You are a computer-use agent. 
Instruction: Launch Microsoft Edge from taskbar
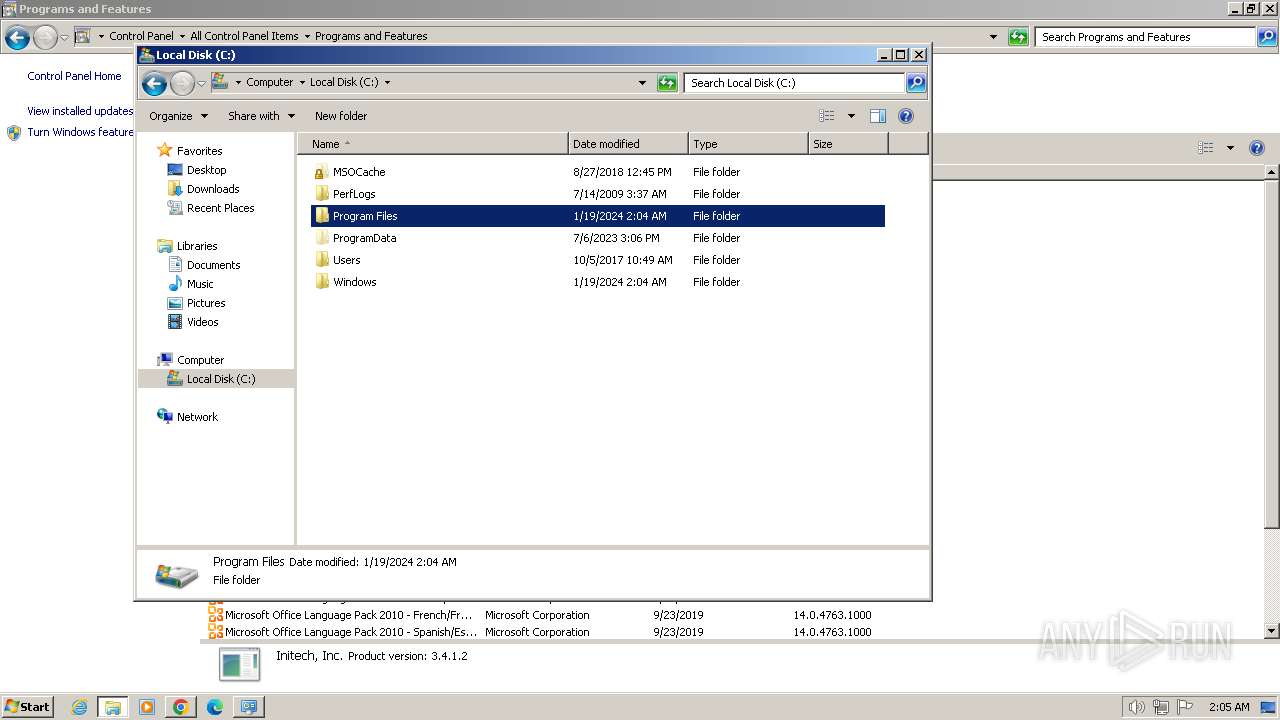(214, 707)
